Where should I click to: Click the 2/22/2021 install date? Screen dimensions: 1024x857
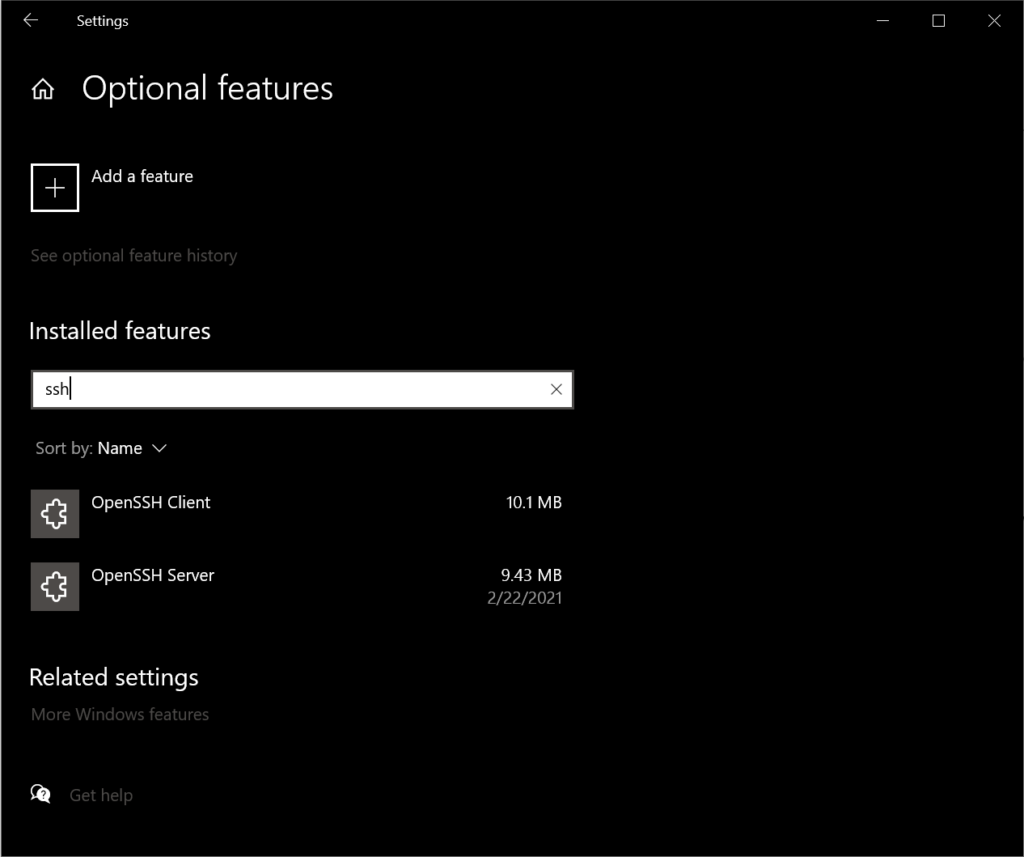(x=525, y=598)
